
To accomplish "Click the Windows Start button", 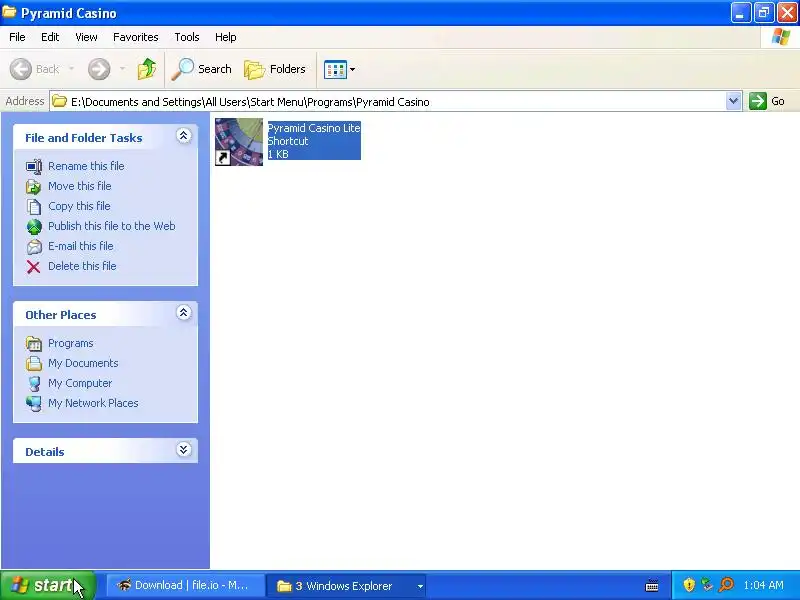I will click(47, 585).
